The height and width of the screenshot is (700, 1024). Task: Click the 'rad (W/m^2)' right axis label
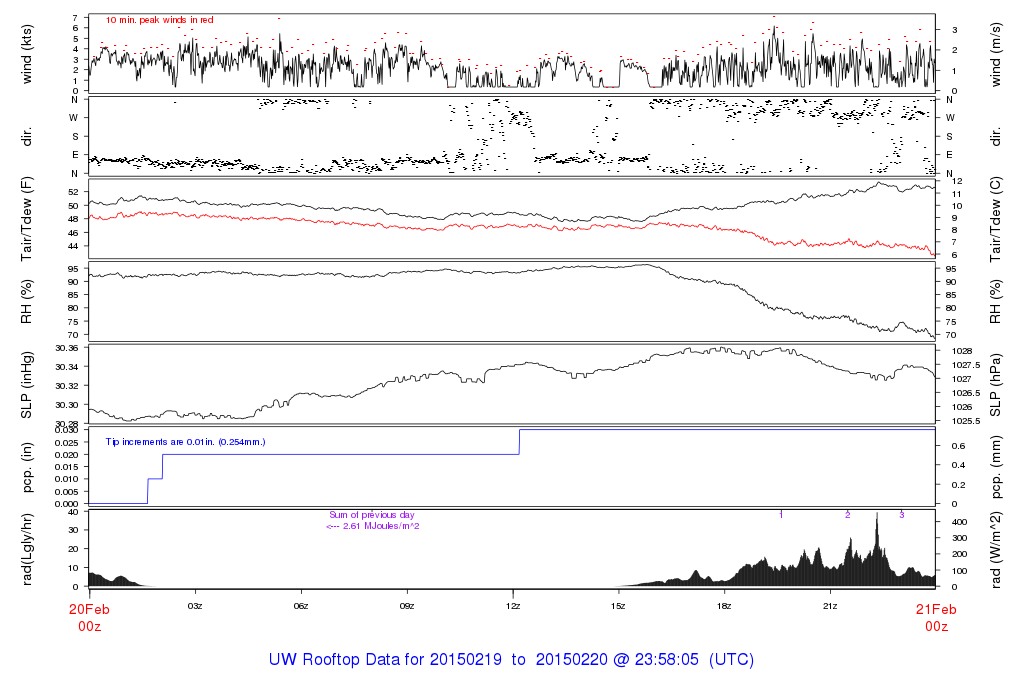pyautogui.click(x=997, y=549)
